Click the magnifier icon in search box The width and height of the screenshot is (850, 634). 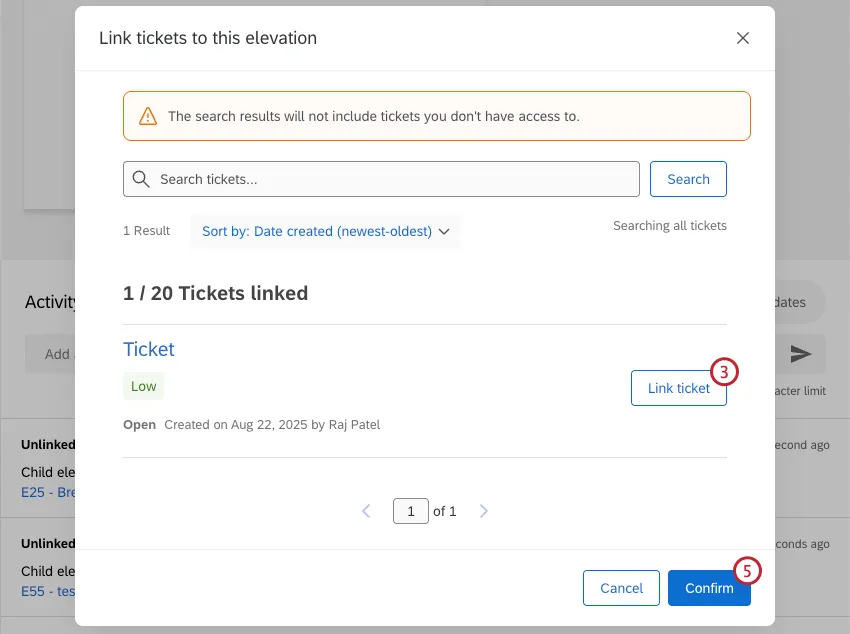point(142,179)
